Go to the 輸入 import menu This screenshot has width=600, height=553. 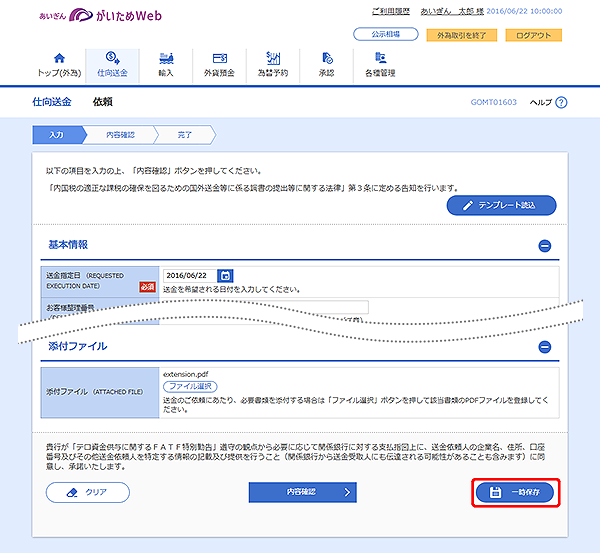click(165, 65)
